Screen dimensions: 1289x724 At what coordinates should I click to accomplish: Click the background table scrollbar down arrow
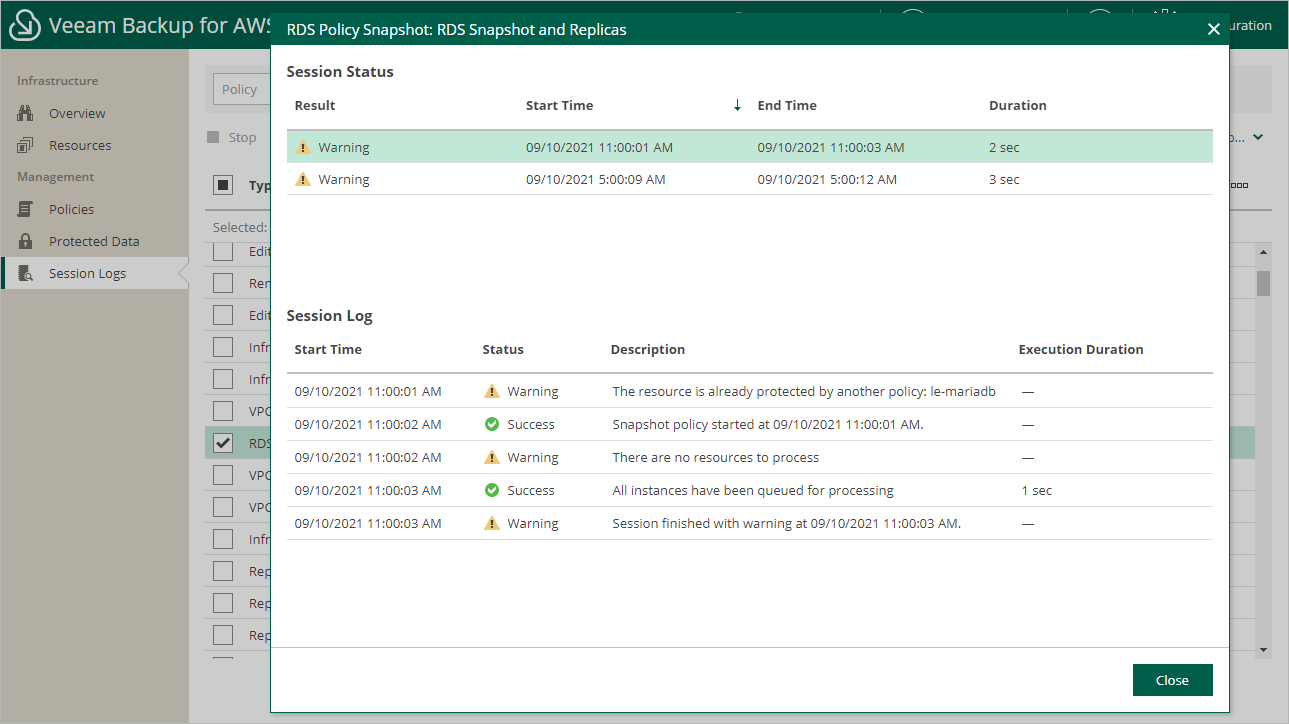[1264, 650]
